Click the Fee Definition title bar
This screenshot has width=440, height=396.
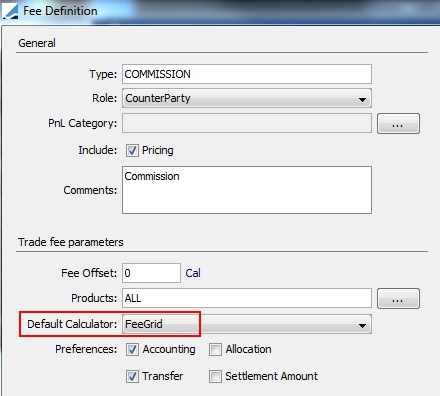point(220,11)
